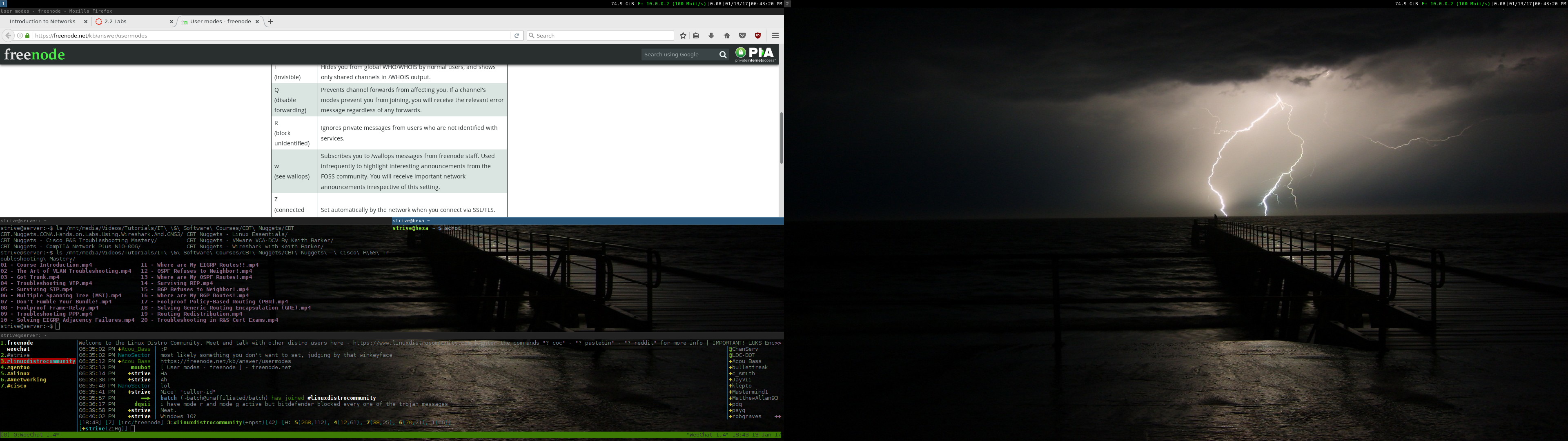
Task: Select the 7.#cisco buffer
Action: pyautogui.click(x=13, y=385)
